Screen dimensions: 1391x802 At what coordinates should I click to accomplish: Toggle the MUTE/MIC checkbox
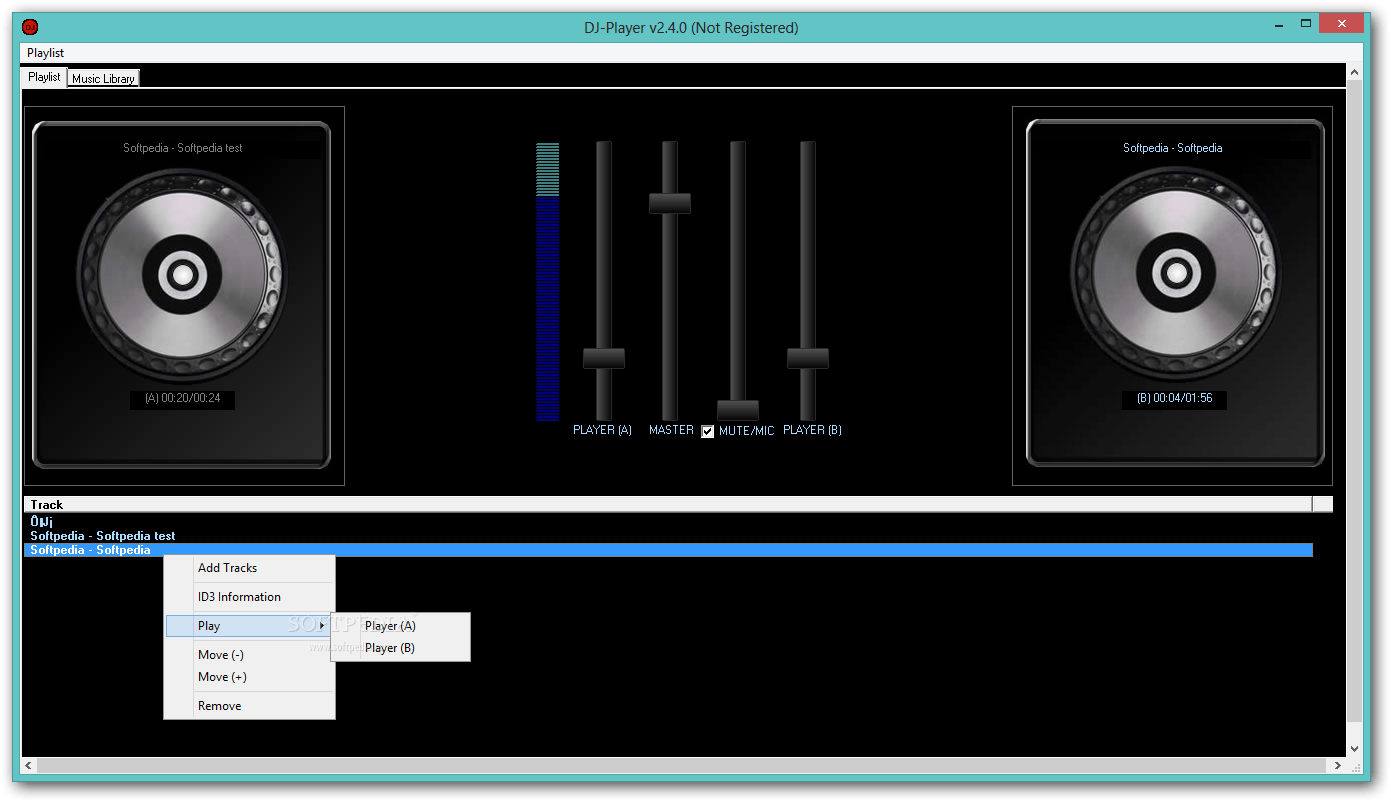pyautogui.click(x=708, y=431)
